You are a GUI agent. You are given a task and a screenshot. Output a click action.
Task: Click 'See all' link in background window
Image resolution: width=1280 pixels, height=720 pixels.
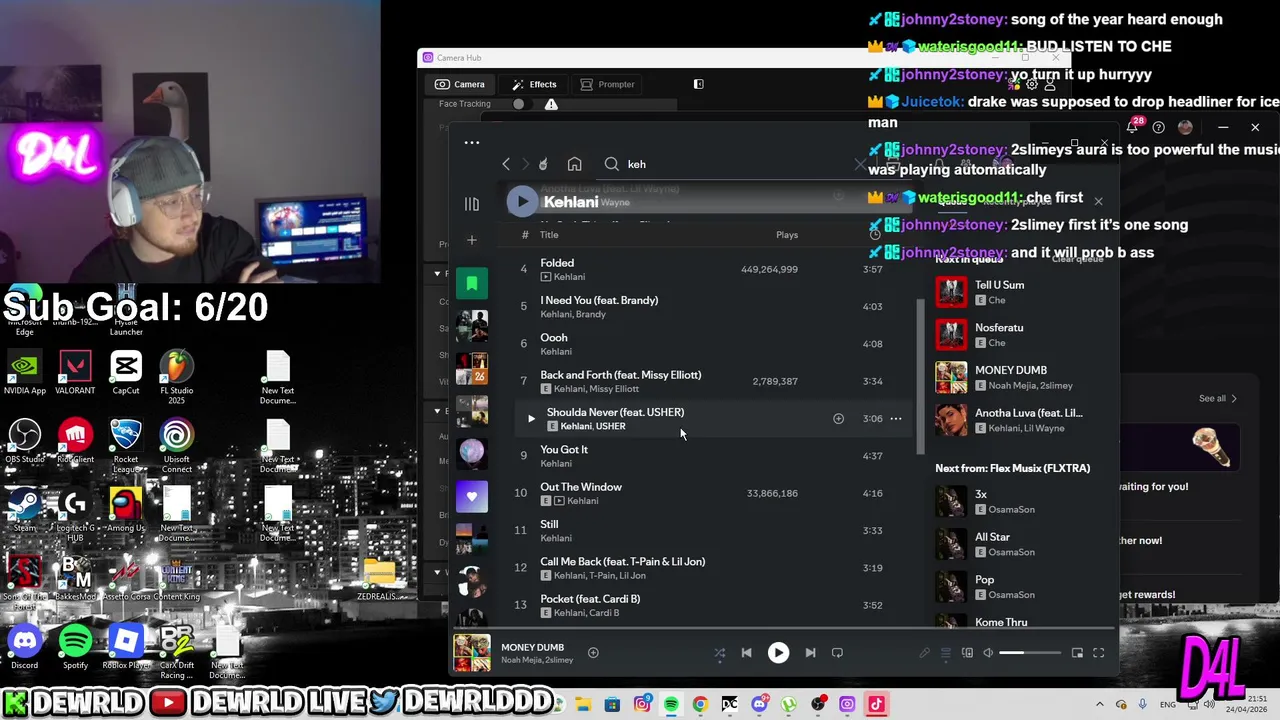pos(1218,398)
